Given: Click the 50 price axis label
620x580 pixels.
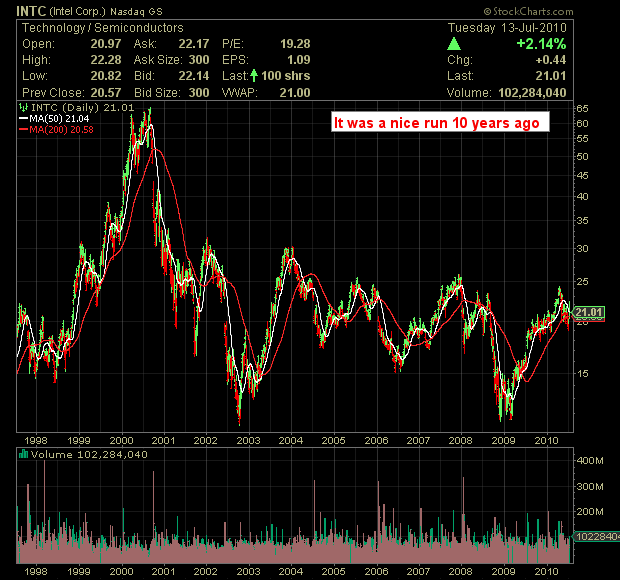Looking at the screenshot, I should click(x=582, y=157).
